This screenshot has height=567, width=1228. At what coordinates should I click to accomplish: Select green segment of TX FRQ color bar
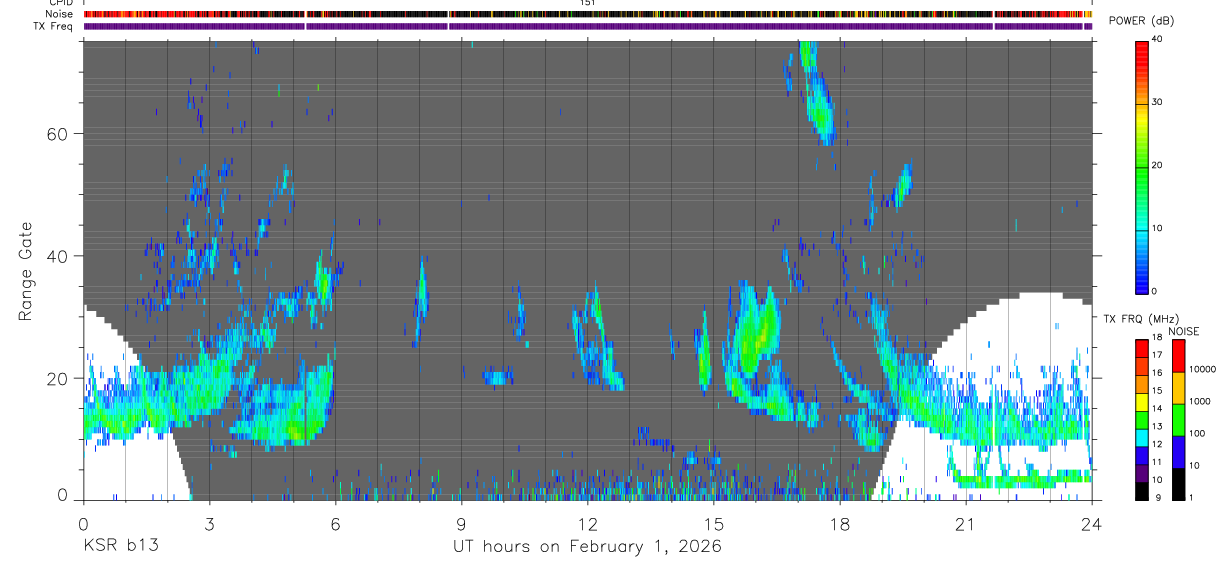[1142, 419]
